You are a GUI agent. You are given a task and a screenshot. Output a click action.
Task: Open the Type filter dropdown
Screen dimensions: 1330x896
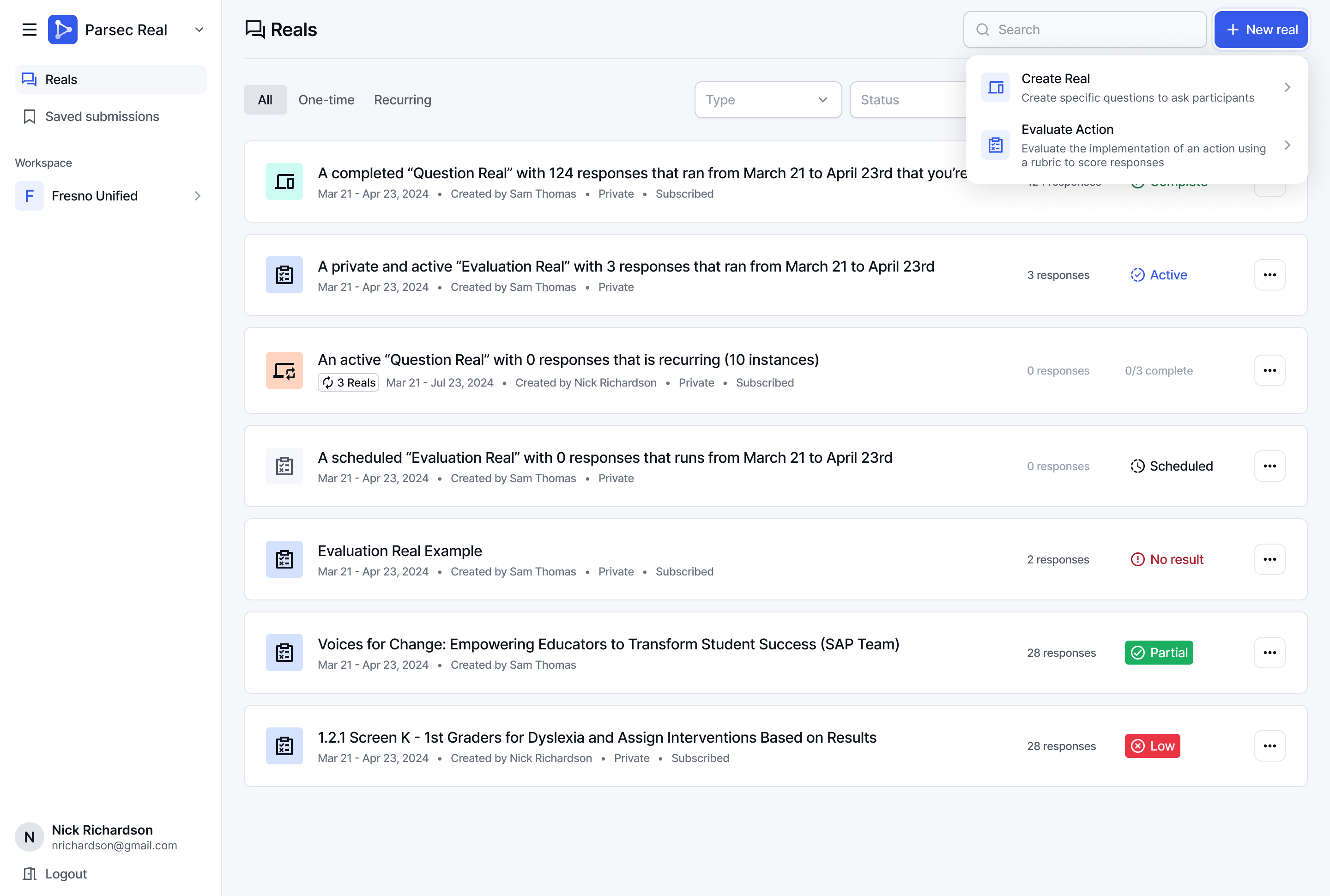[x=767, y=100]
